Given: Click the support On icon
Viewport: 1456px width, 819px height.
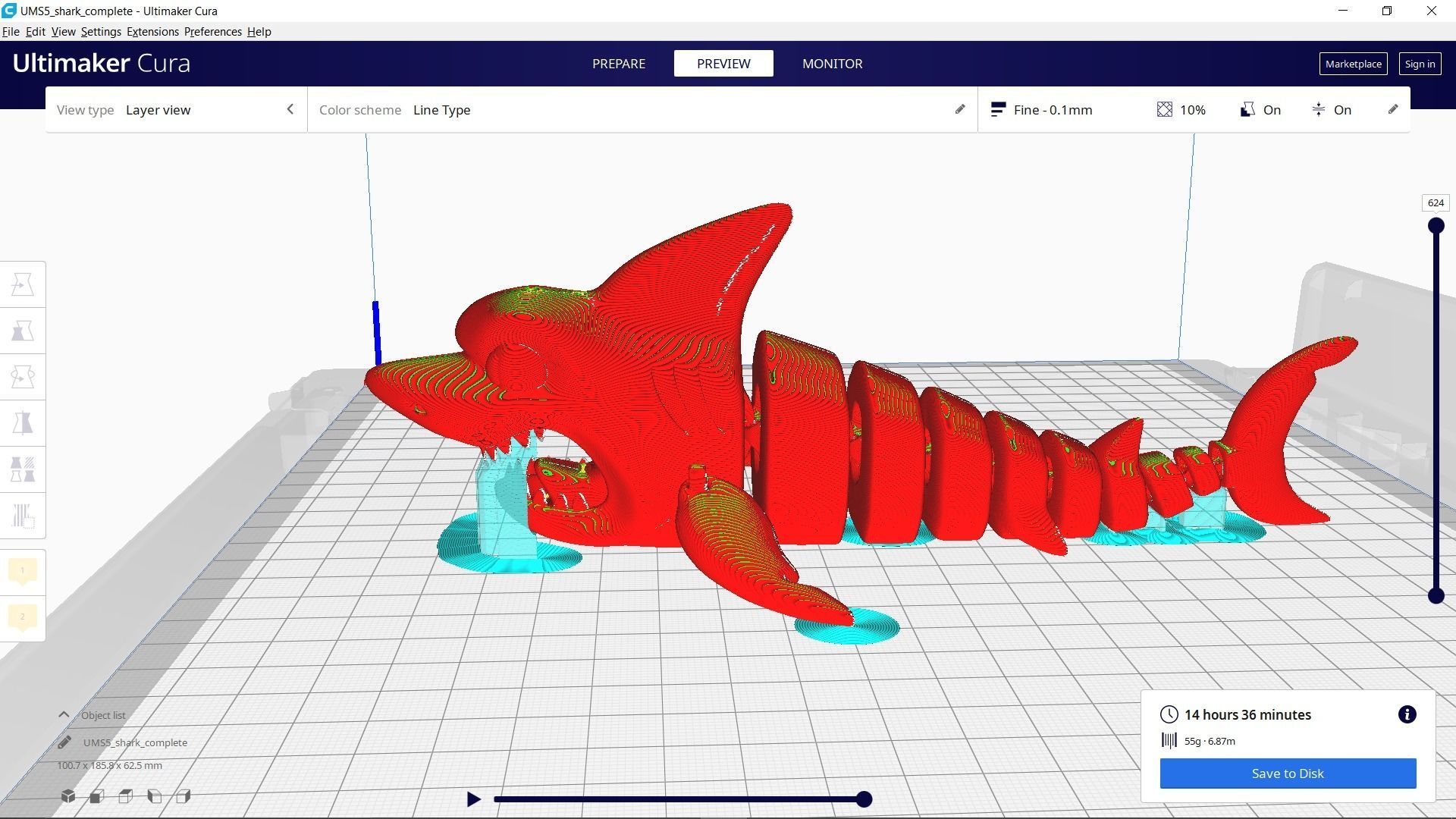Looking at the screenshot, I should point(1247,110).
